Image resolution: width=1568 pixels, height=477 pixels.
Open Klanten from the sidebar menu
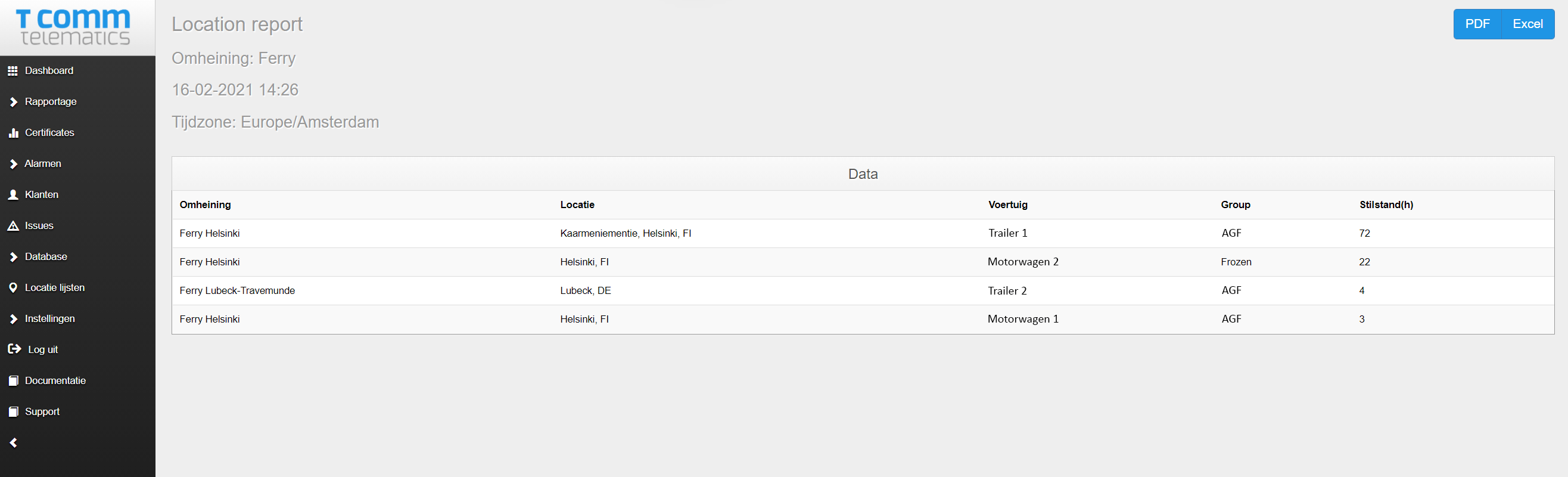tap(41, 195)
